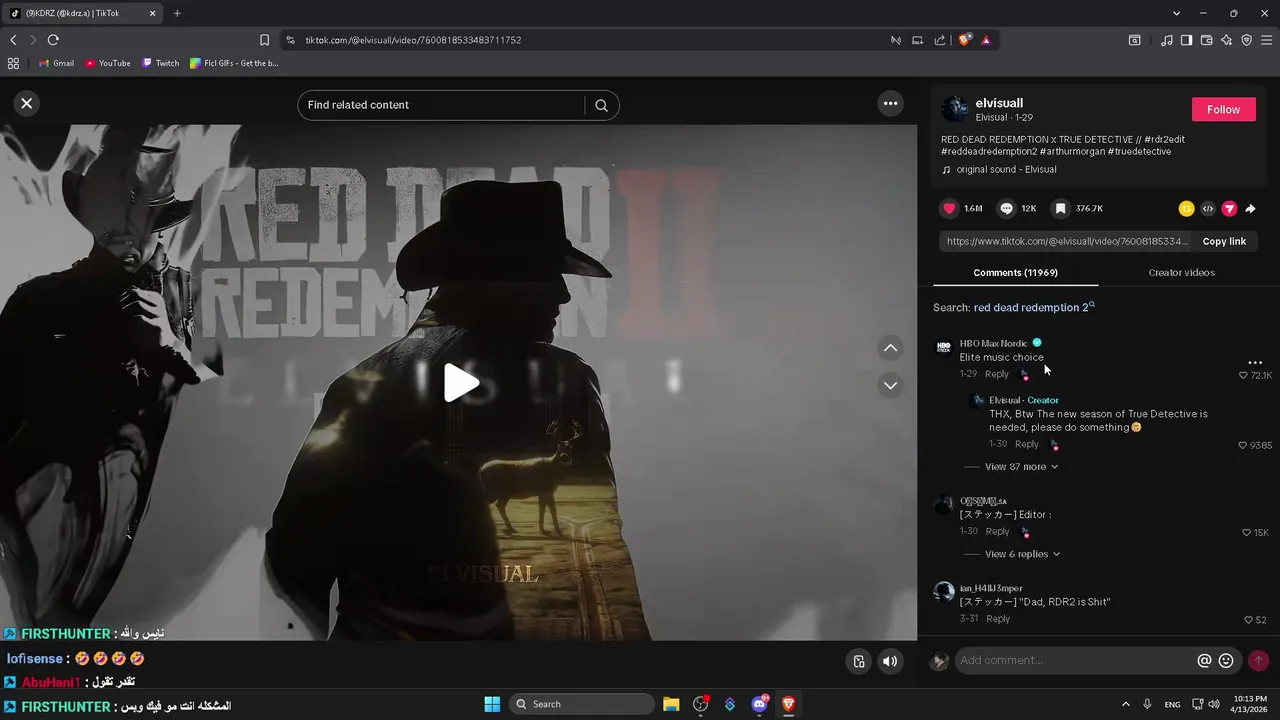1280x720 pixels.
Task: Open Brave Shields lion icon
Action: coord(964,40)
